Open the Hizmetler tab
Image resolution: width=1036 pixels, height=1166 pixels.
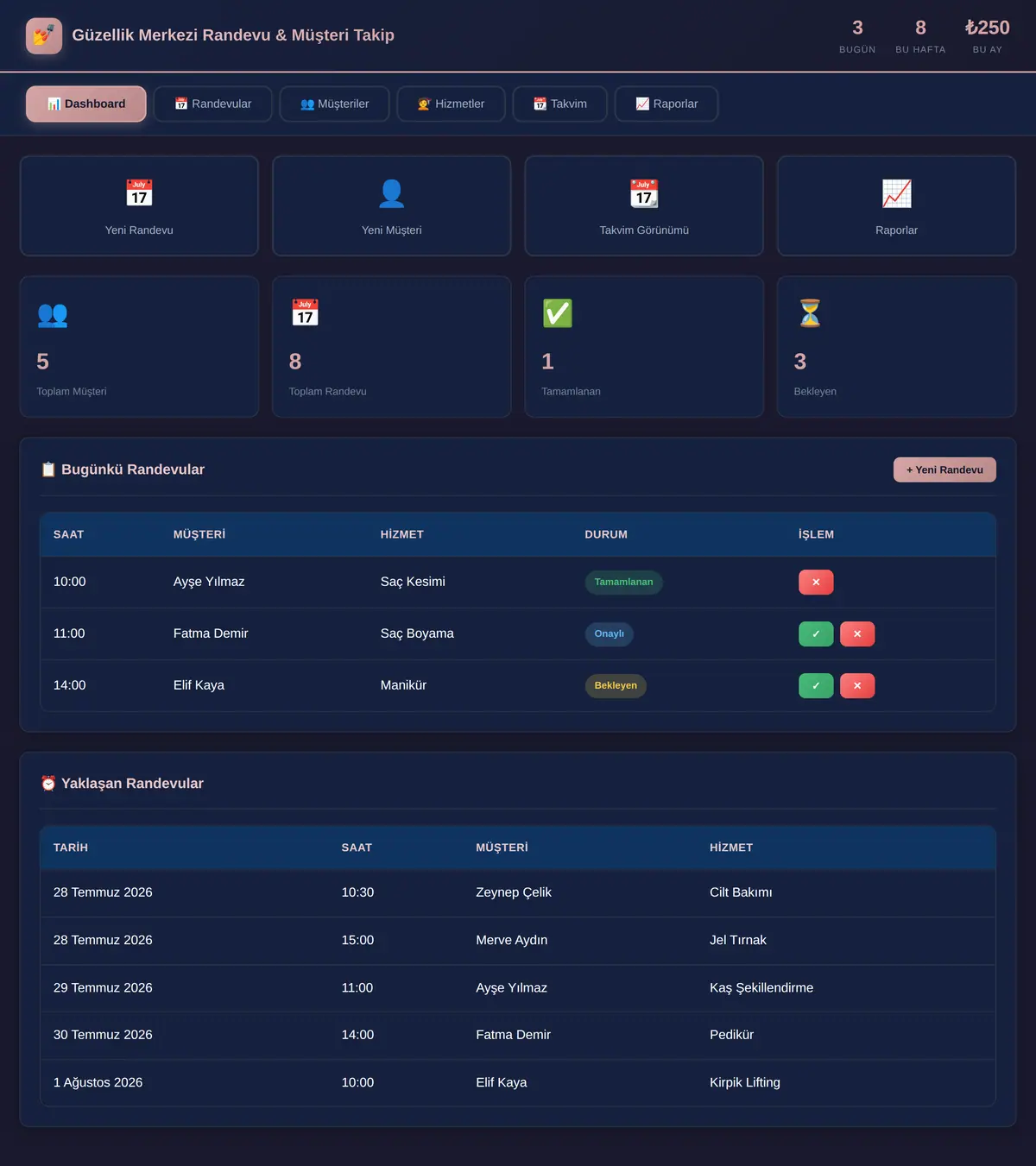(x=451, y=104)
